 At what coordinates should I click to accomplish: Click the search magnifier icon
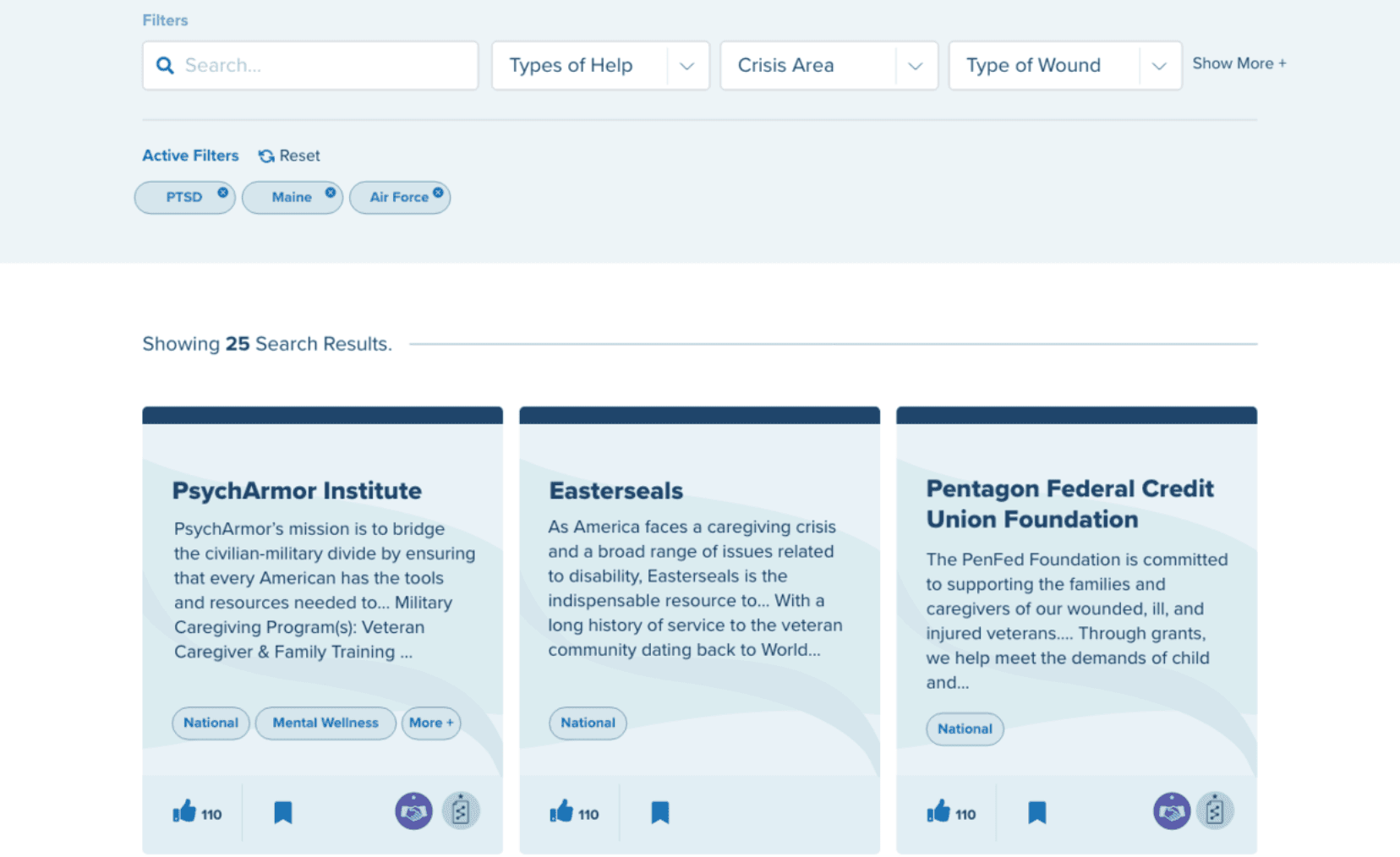pyautogui.click(x=165, y=65)
